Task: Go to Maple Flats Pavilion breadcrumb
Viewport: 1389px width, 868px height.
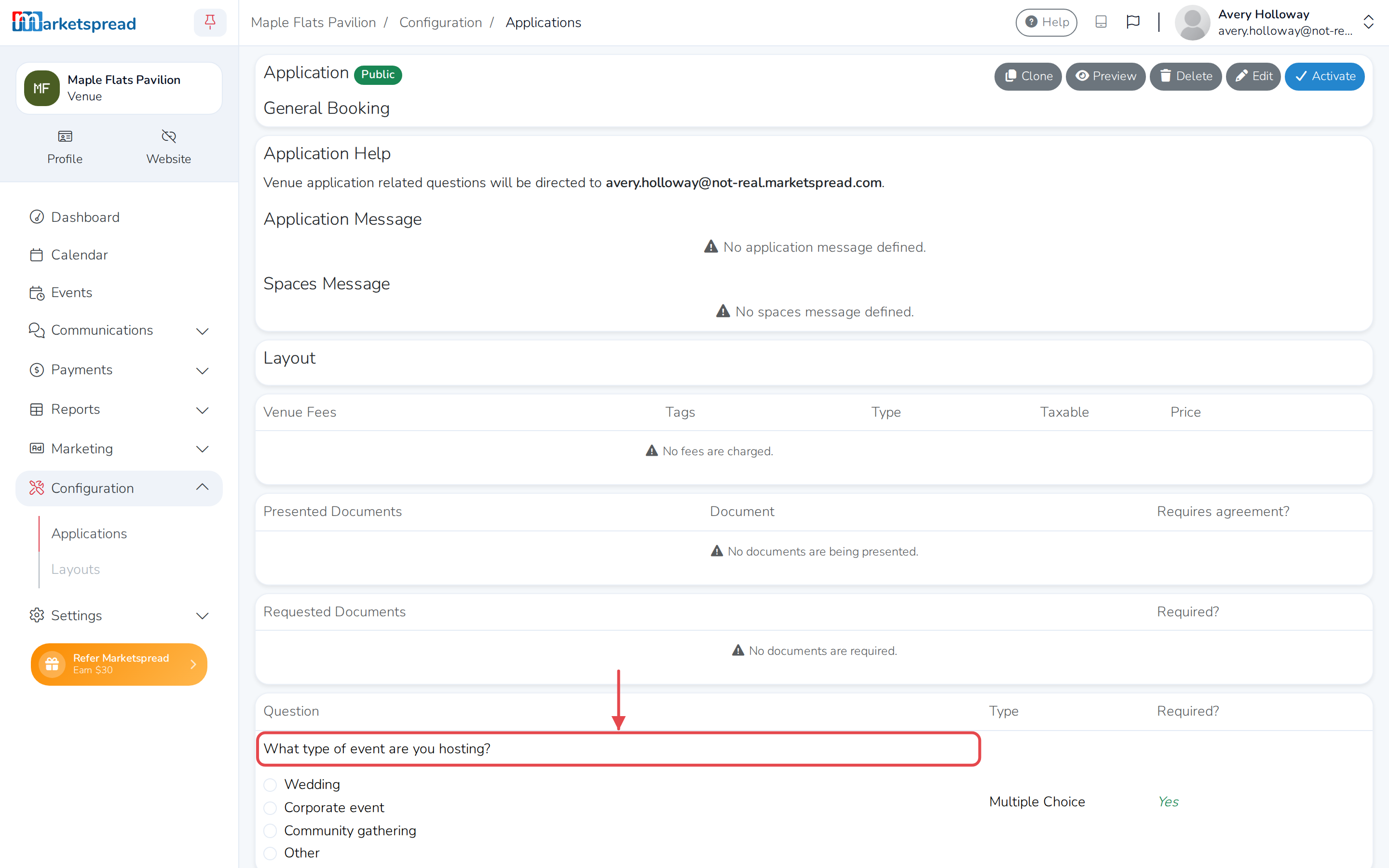Action: [x=313, y=22]
